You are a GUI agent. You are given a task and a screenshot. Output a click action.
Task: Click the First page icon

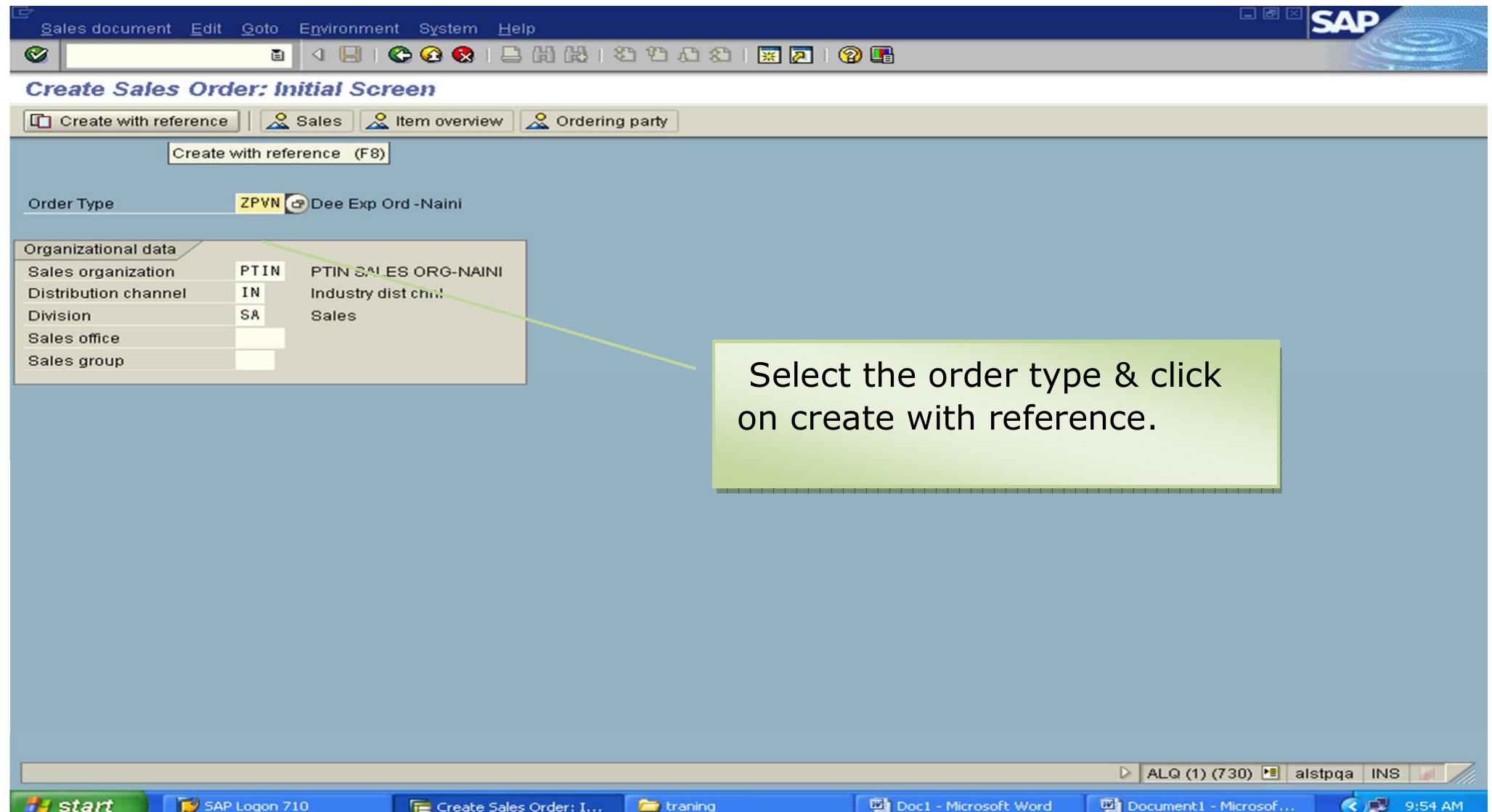[624, 55]
